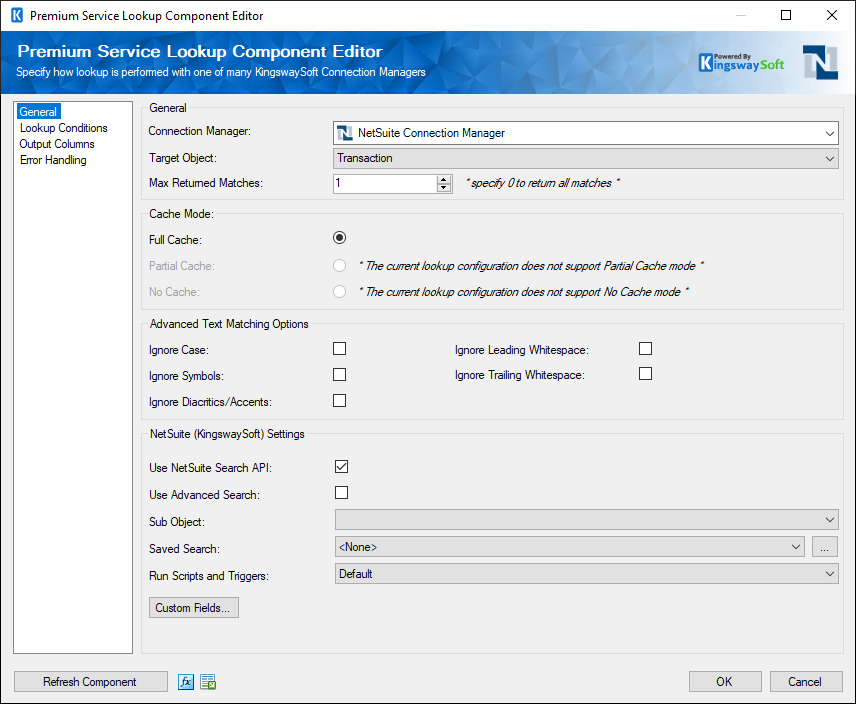This screenshot has width=856, height=704.
Task: Click the Custom Fields... button
Action: (x=194, y=607)
